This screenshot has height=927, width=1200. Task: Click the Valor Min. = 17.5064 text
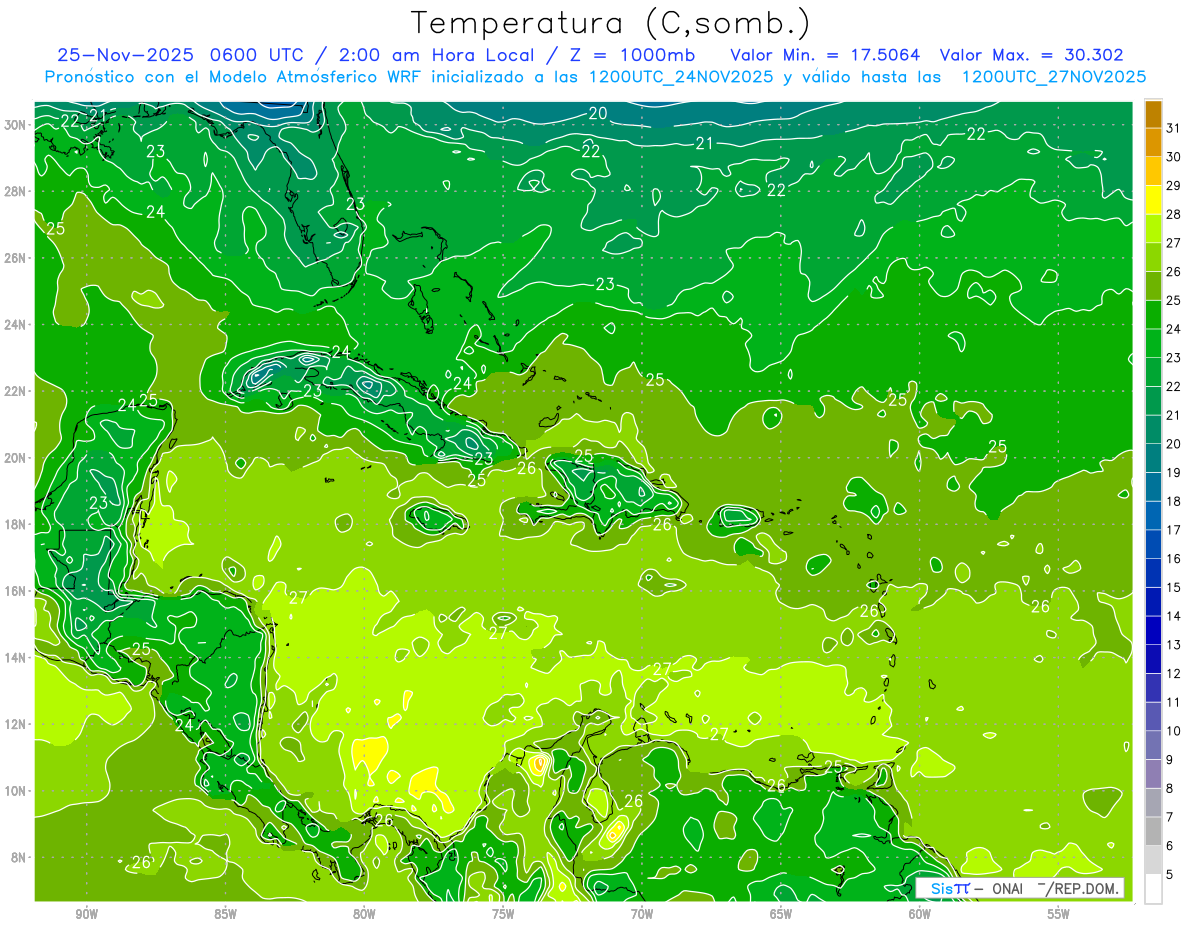[825, 55]
